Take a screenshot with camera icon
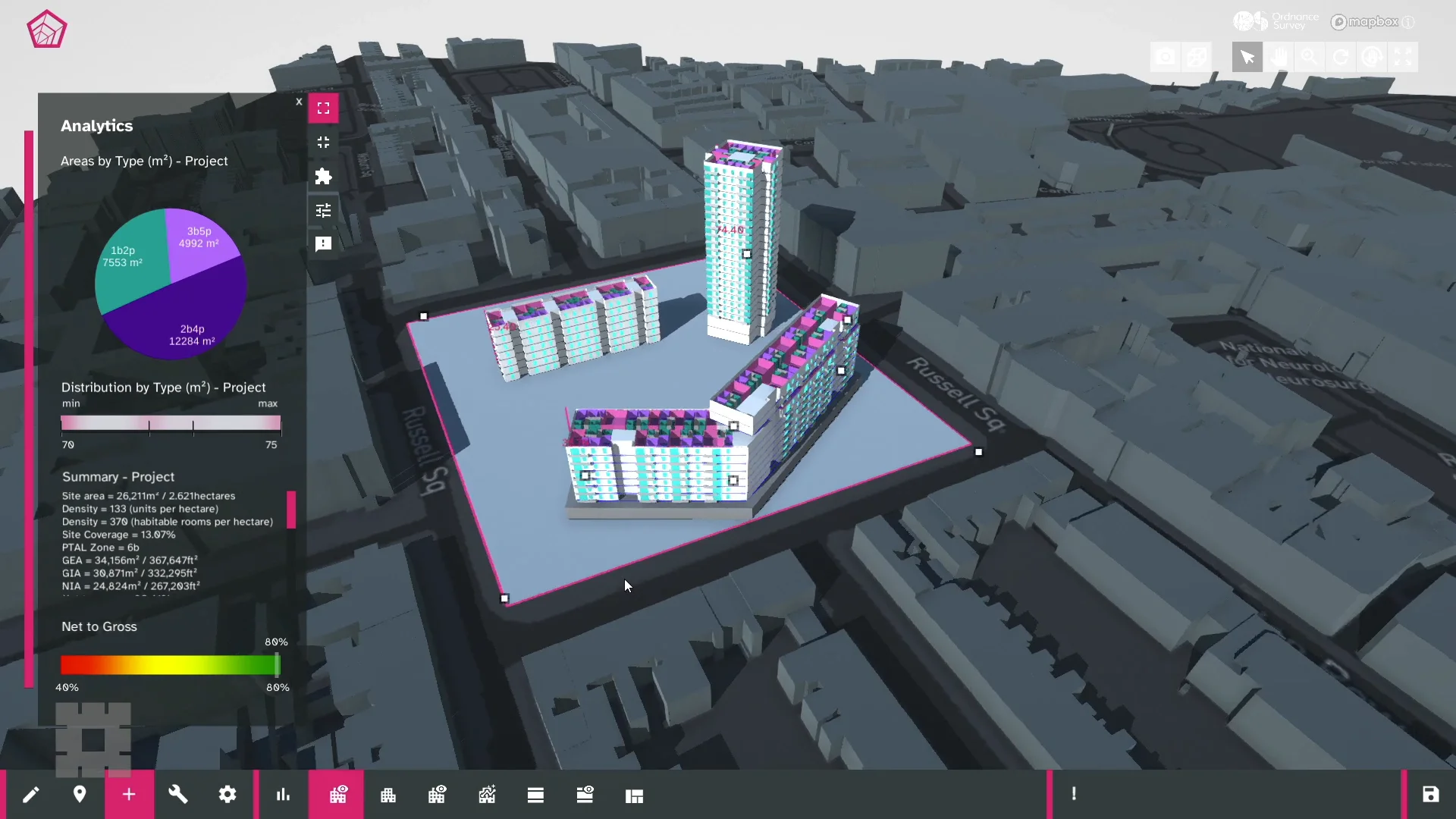 pos(1166,57)
